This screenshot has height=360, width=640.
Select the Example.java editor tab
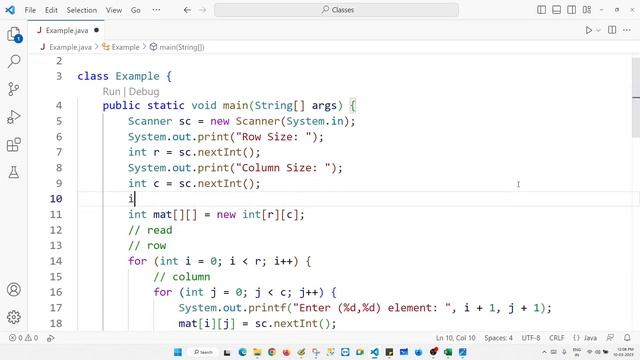click(66, 30)
